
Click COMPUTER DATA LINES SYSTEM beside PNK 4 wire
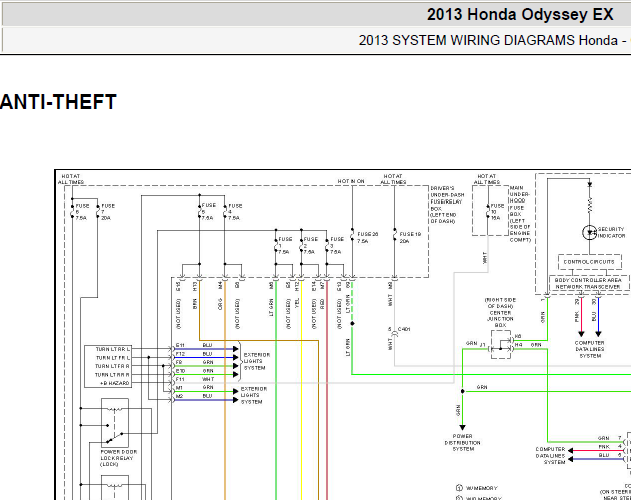[x=551, y=456]
